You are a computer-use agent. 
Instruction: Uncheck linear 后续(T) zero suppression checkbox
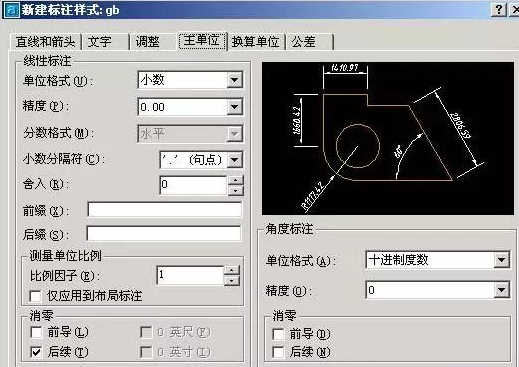click(x=36, y=352)
